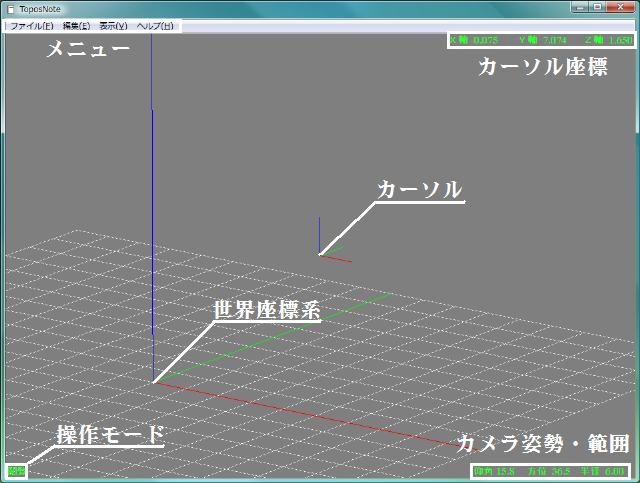
Task: Click the green operation mode indicator
Action: click(16, 471)
